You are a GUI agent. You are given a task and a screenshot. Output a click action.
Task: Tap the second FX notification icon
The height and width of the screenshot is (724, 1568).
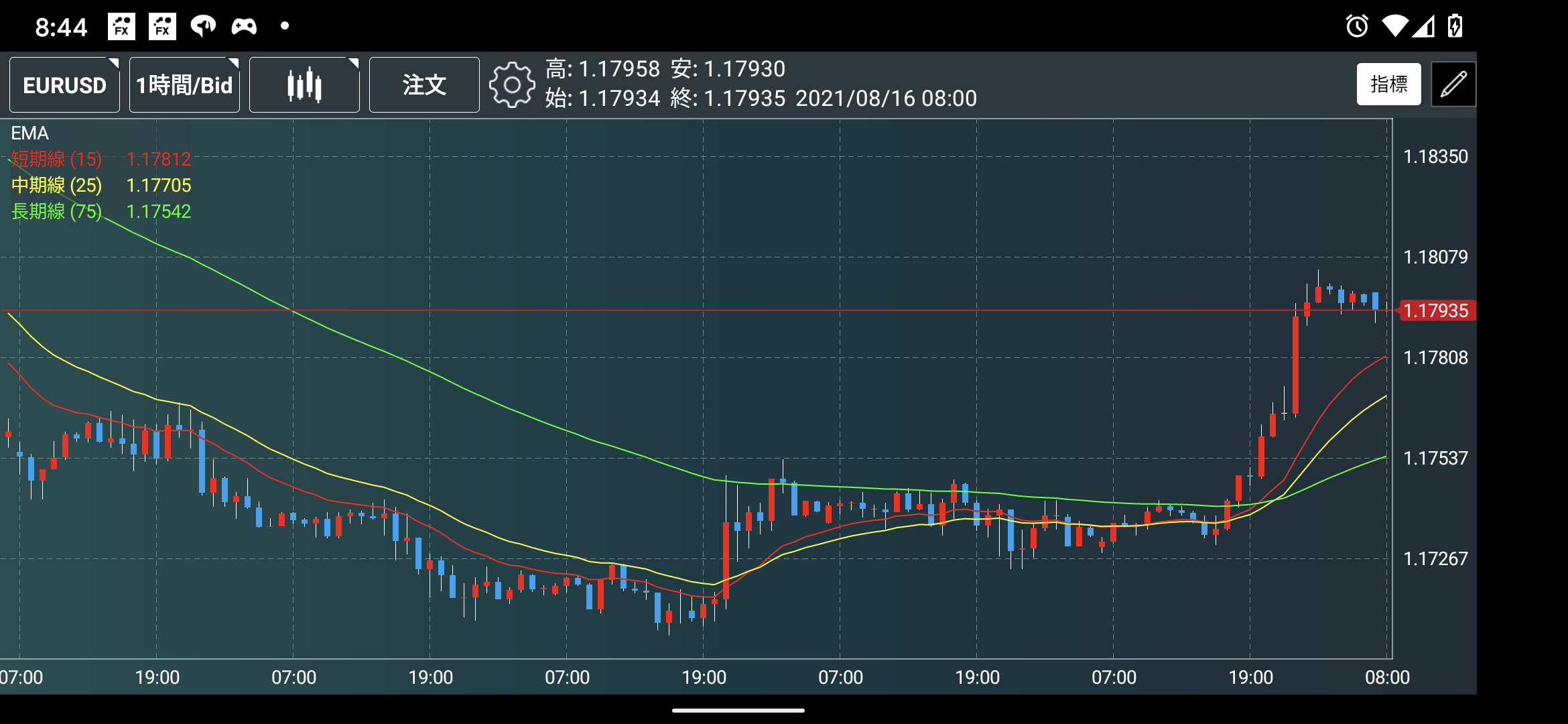[162, 26]
